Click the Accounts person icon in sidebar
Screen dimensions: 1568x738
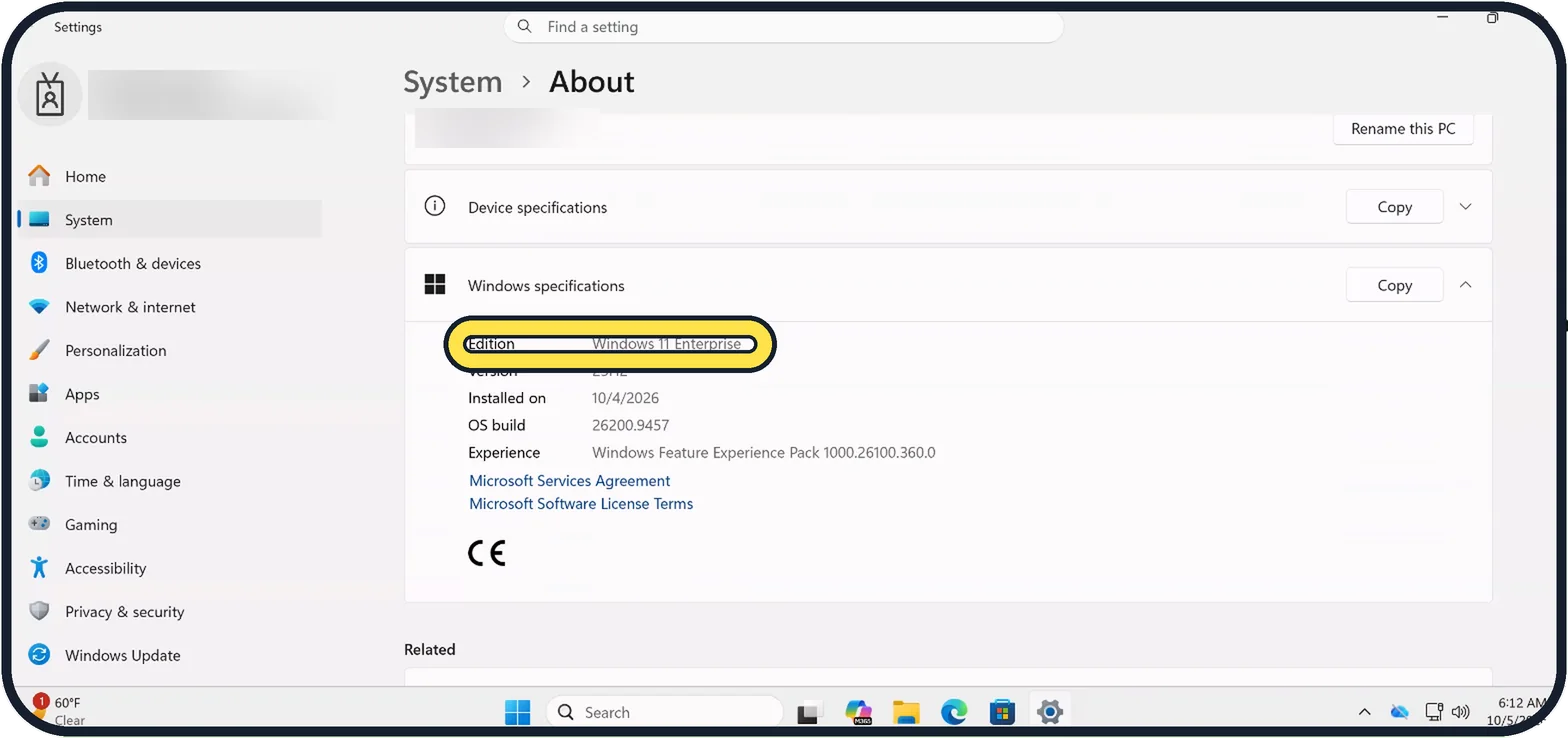click(39, 437)
